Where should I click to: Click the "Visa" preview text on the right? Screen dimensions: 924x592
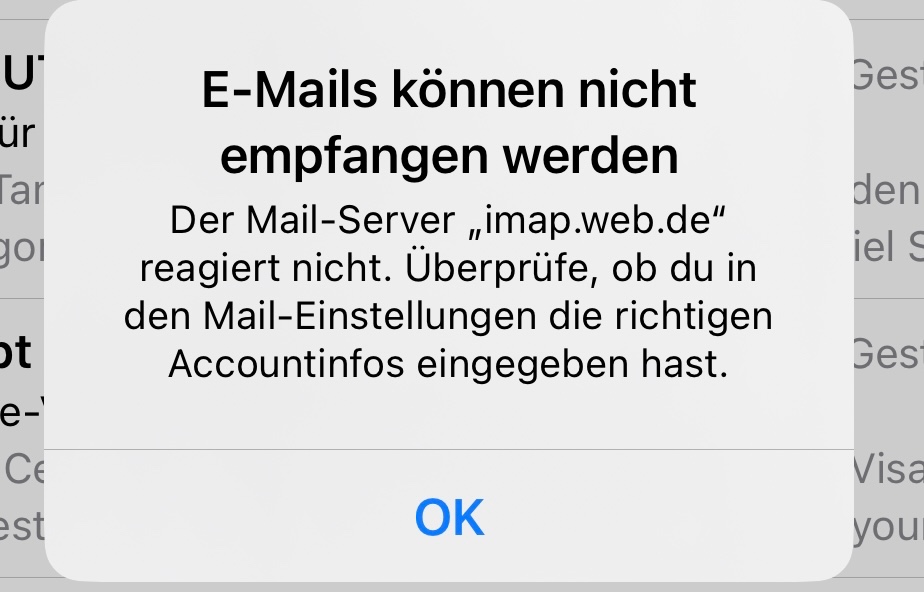coord(888,469)
